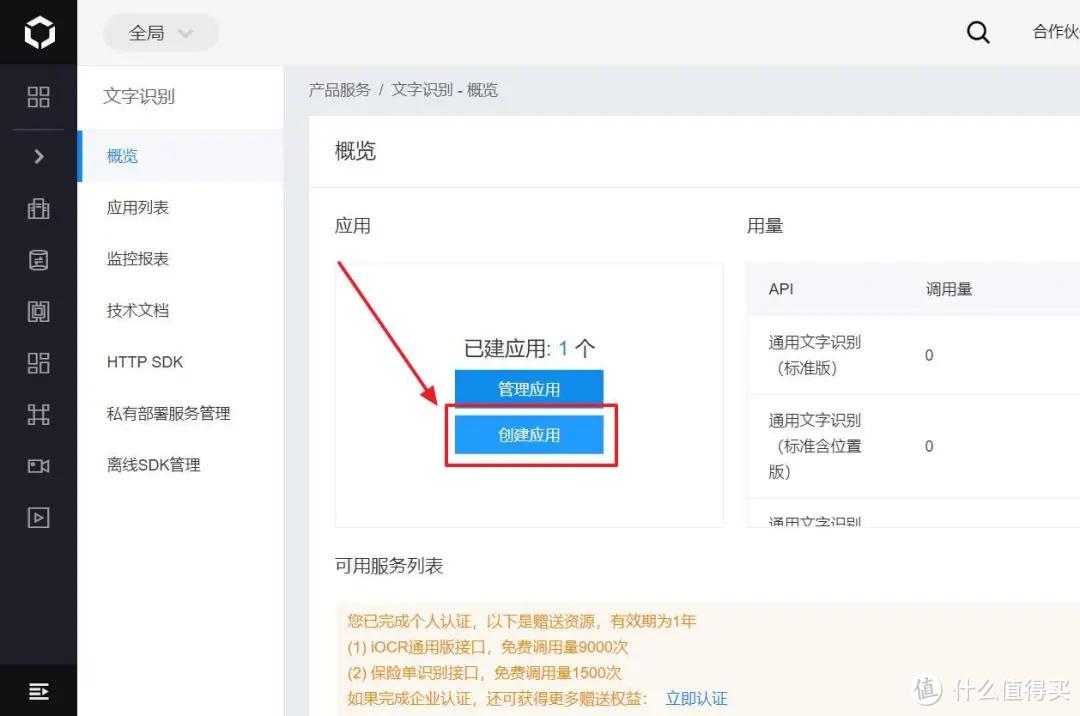Click the nested-square frame sidebar icon
Viewport: 1080px width, 716px height.
[x=39, y=311]
